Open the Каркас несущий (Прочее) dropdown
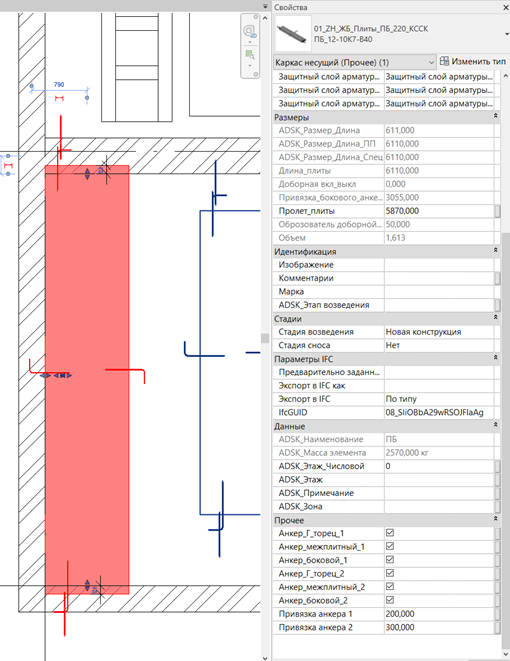510x661 pixels. (354, 62)
